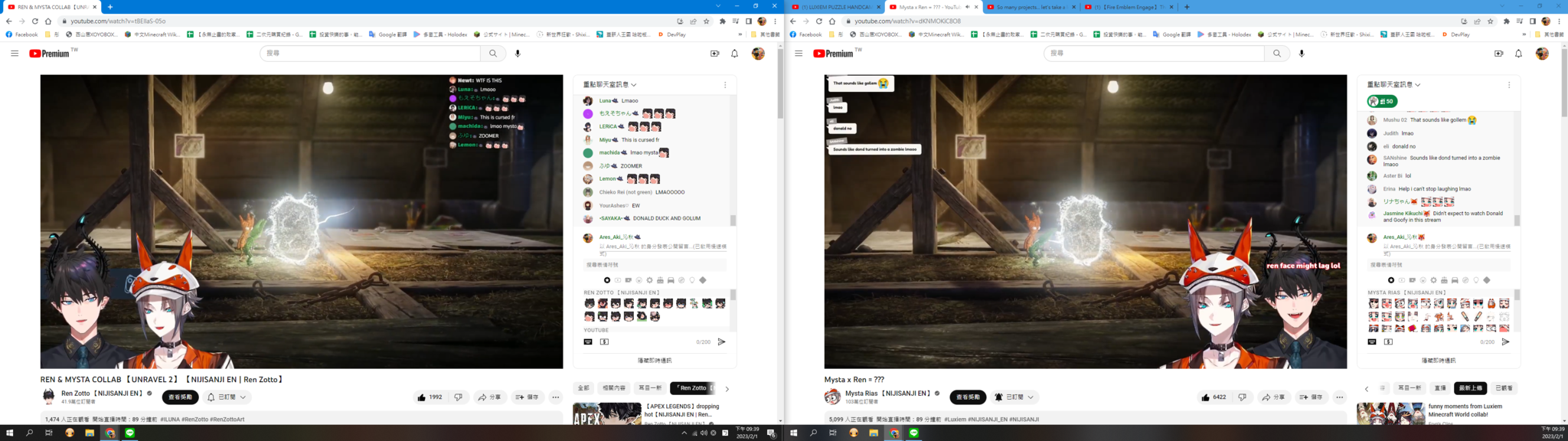Start voice search in left YouTube window
The image size is (1568, 441).
518,54
